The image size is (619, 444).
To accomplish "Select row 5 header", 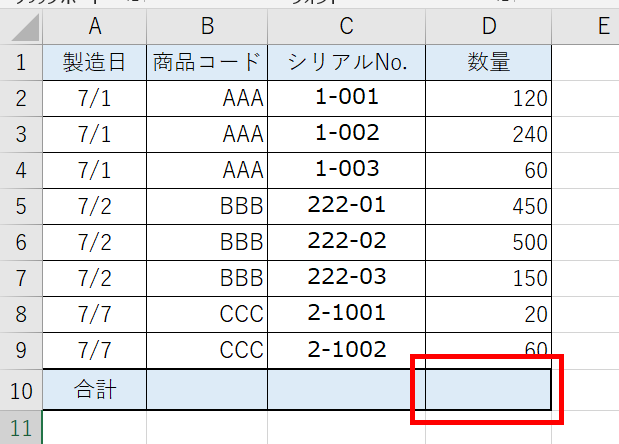I will (x=21, y=206).
